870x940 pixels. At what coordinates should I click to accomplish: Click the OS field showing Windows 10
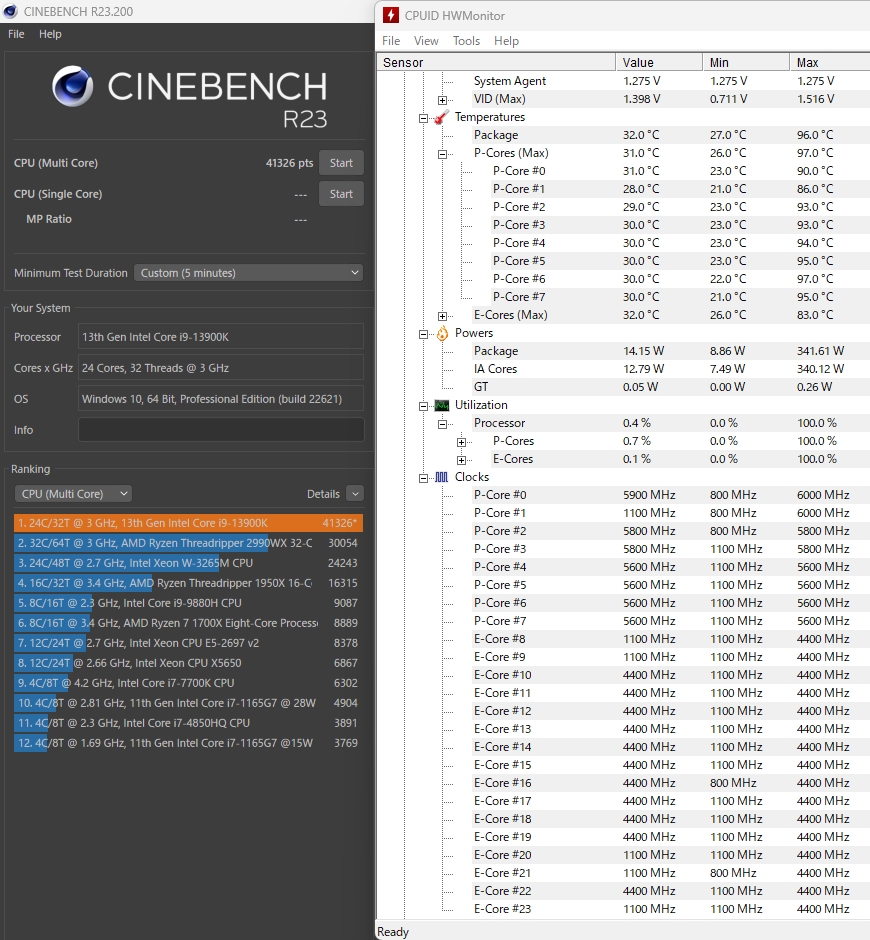[221, 399]
